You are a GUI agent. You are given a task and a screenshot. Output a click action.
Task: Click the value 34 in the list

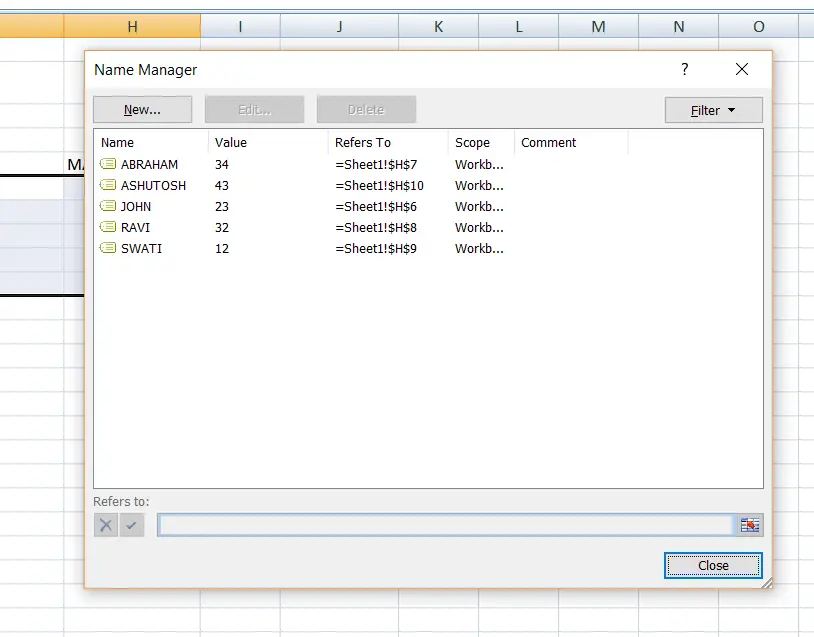click(x=222, y=165)
